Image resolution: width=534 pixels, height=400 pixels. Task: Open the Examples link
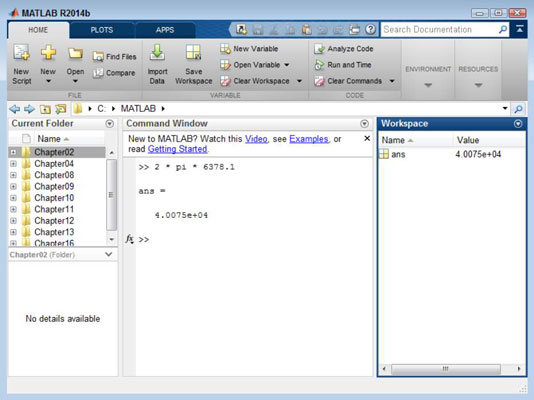coord(309,139)
